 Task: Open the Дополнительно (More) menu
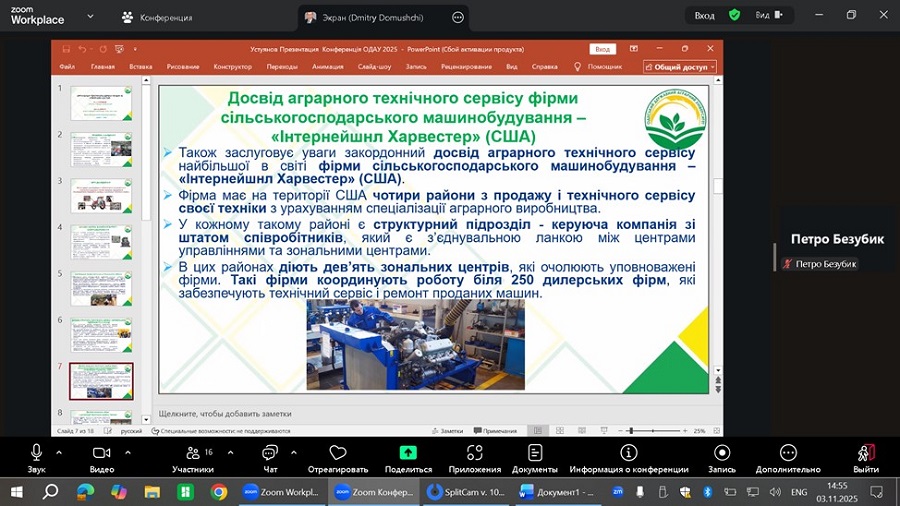coord(788,453)
